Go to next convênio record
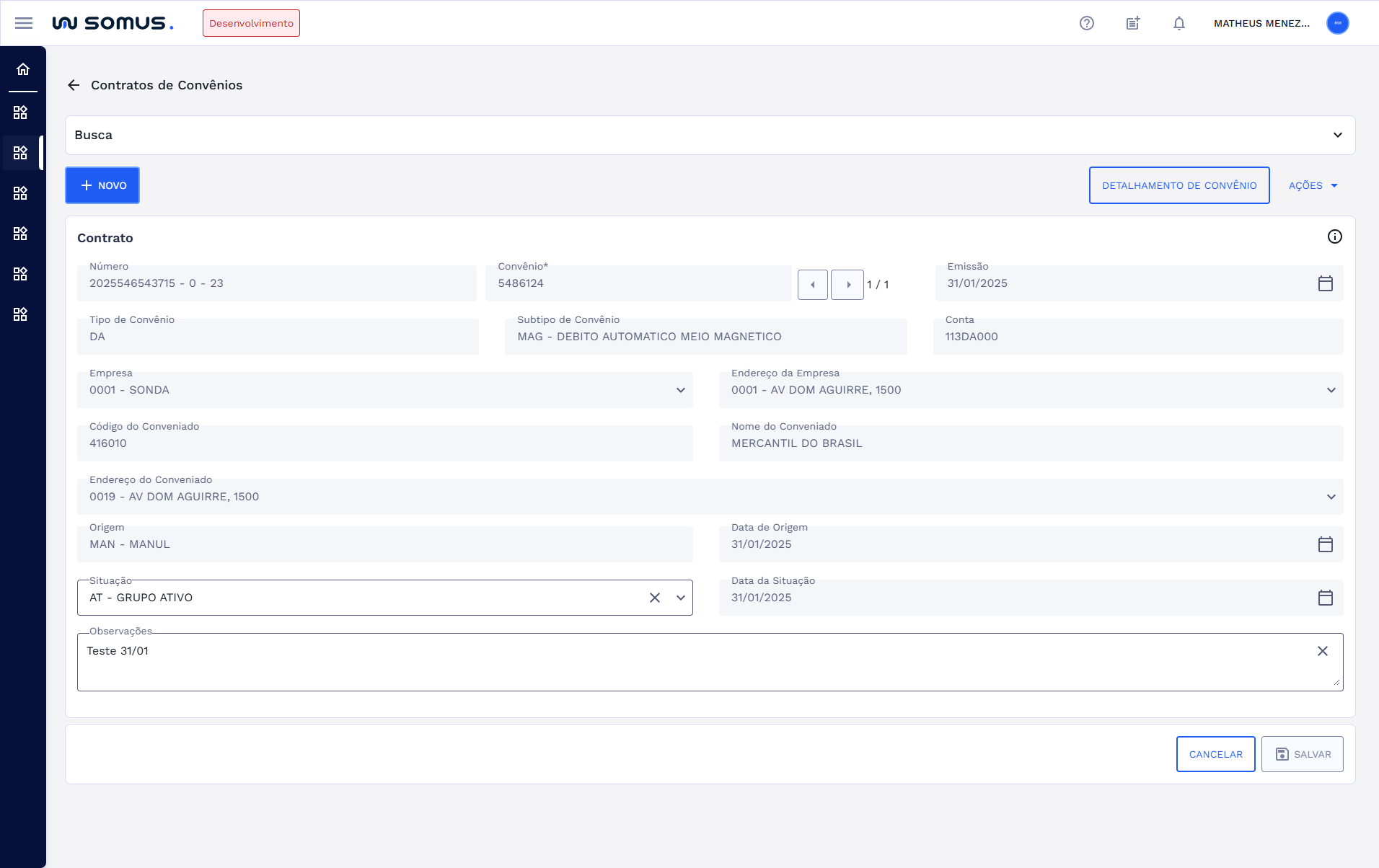Screen dimensions: 1379x868 [x=848, y=285]
